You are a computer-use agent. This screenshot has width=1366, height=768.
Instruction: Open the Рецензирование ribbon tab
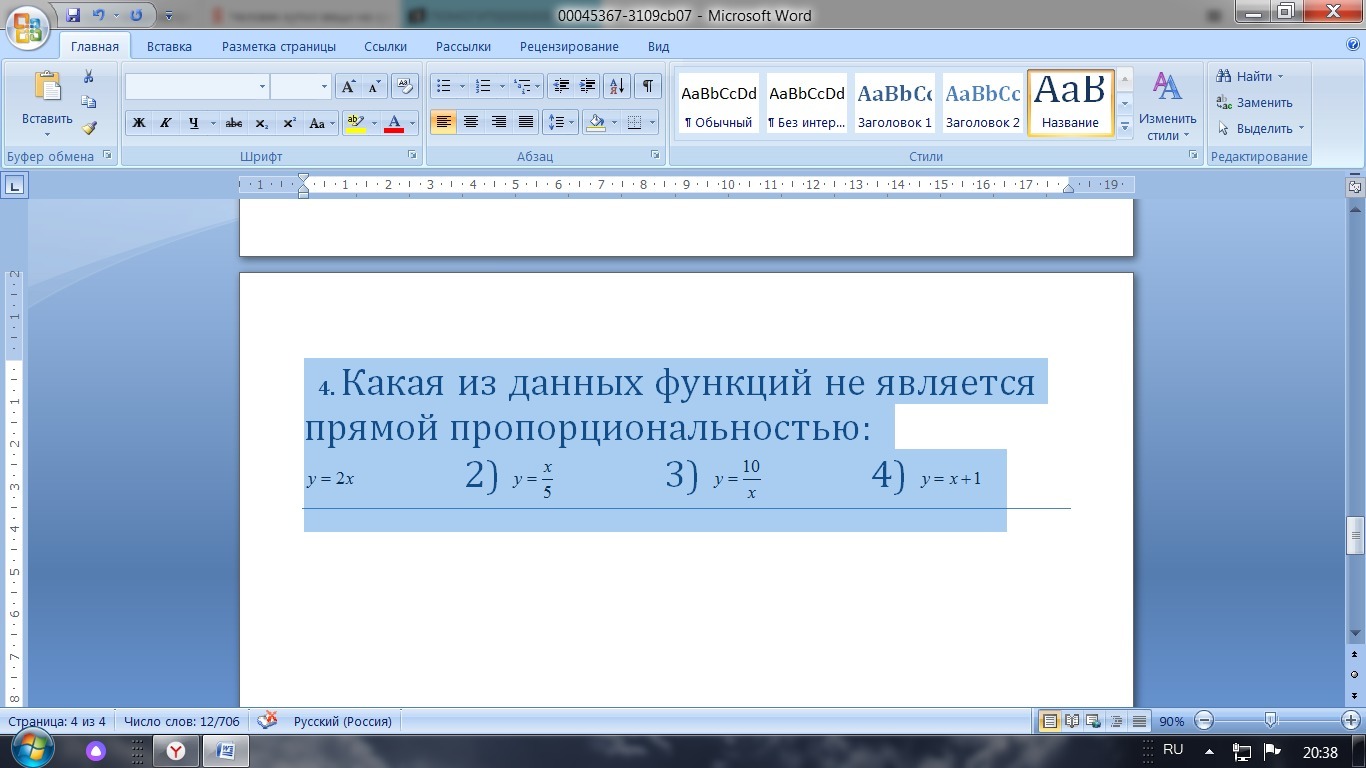click(569, 46)
